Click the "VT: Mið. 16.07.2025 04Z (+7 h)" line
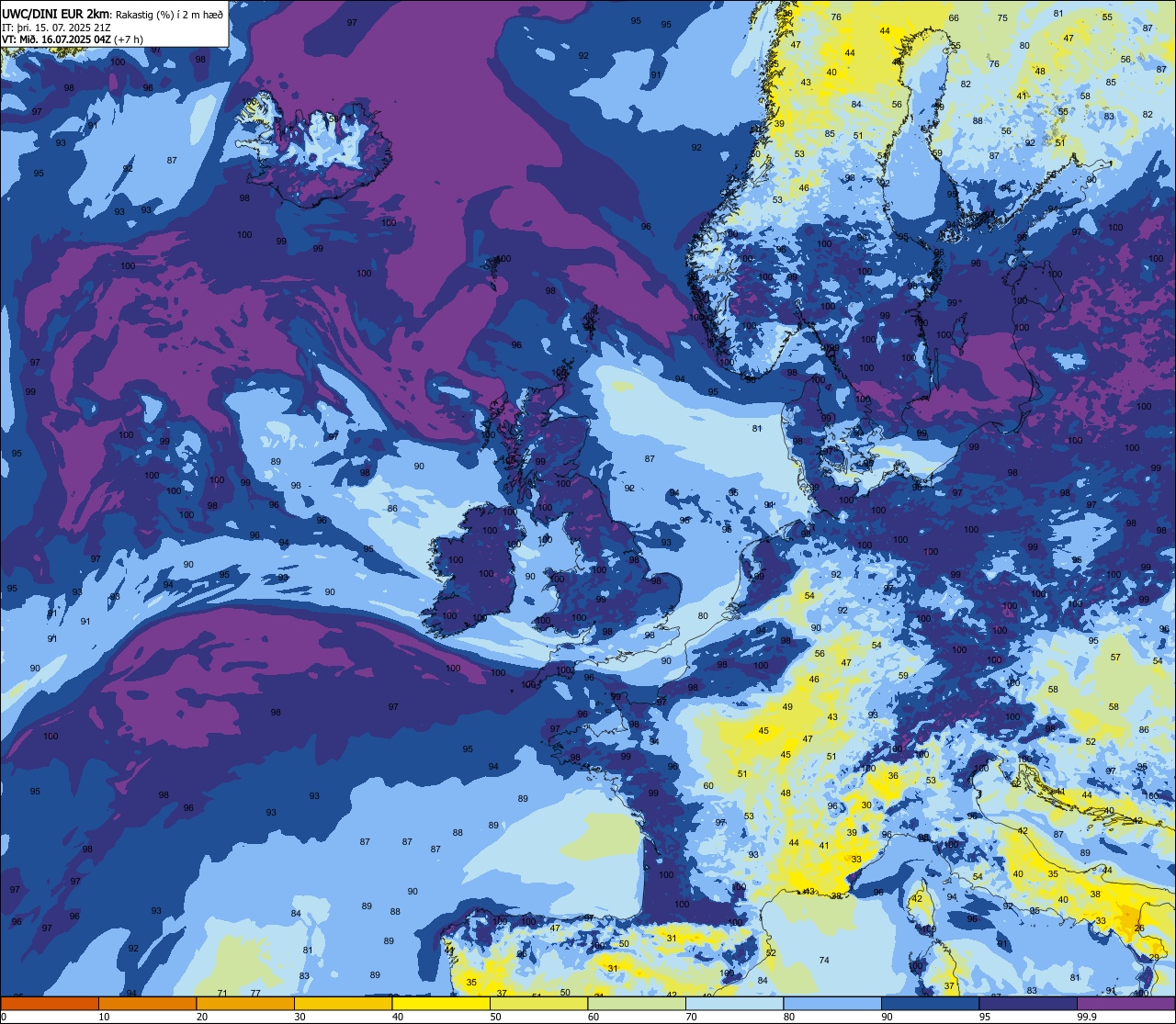 (73, 40)
